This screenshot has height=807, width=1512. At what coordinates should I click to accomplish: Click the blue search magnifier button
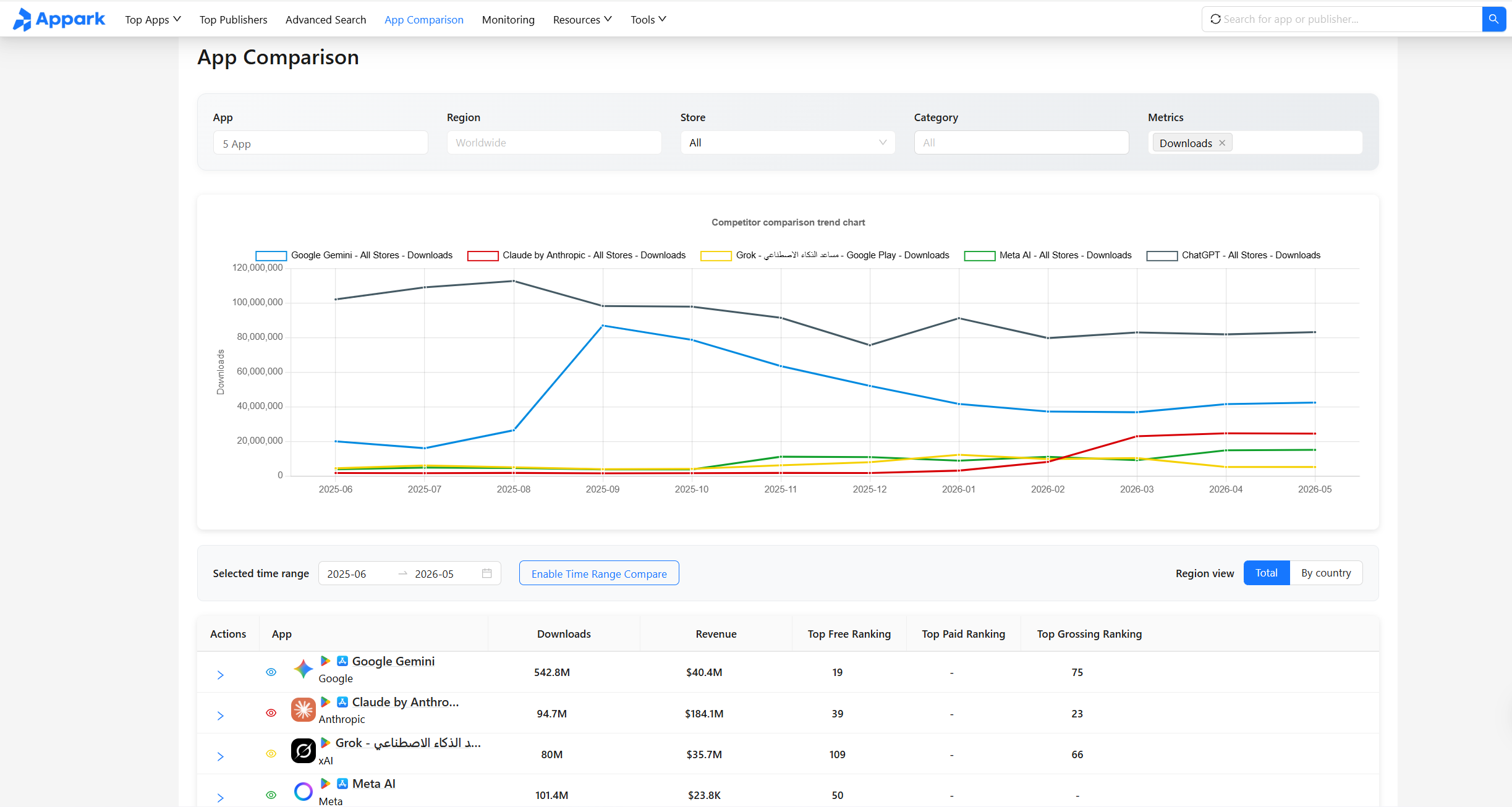pyautogui.click(x=1493, y=19)
